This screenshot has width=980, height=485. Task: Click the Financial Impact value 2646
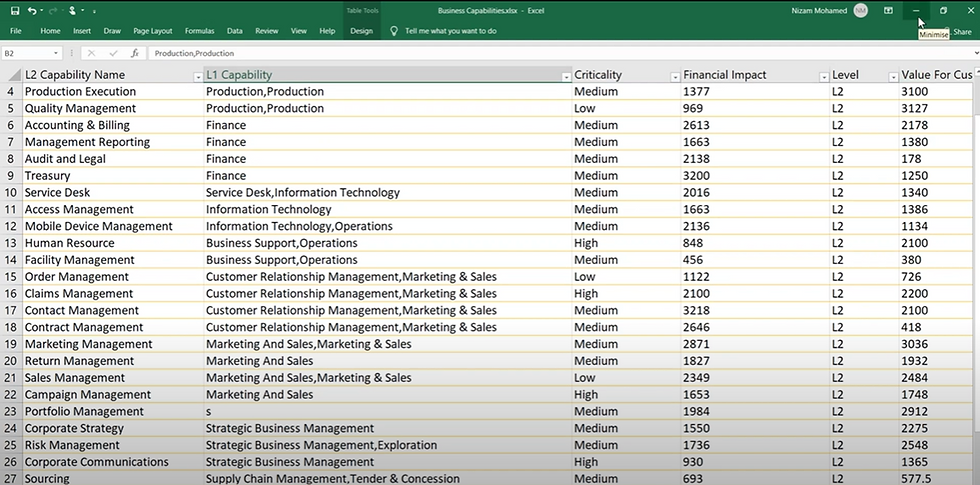point(755,328)
